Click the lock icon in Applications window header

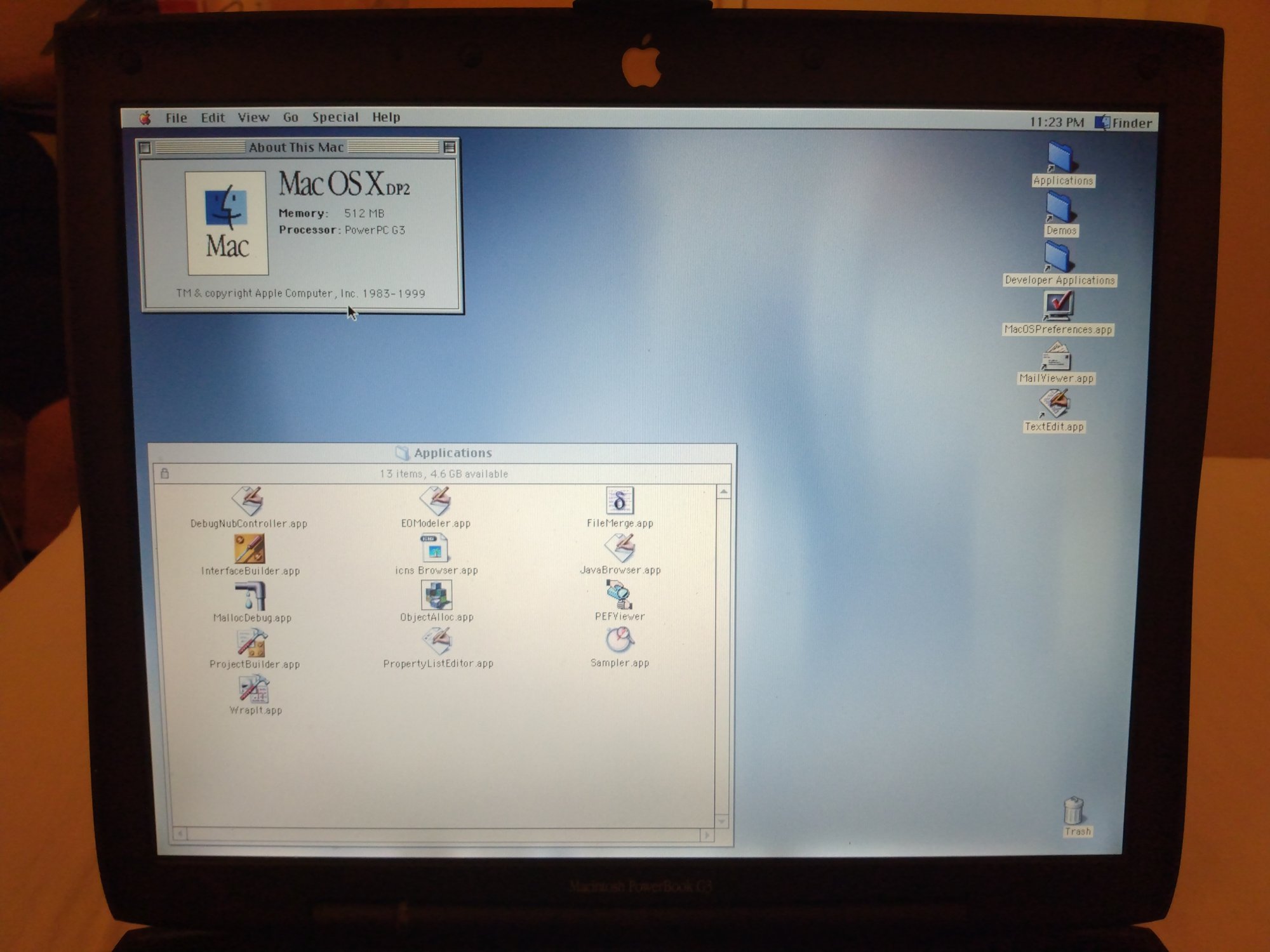tap(164, 473)
